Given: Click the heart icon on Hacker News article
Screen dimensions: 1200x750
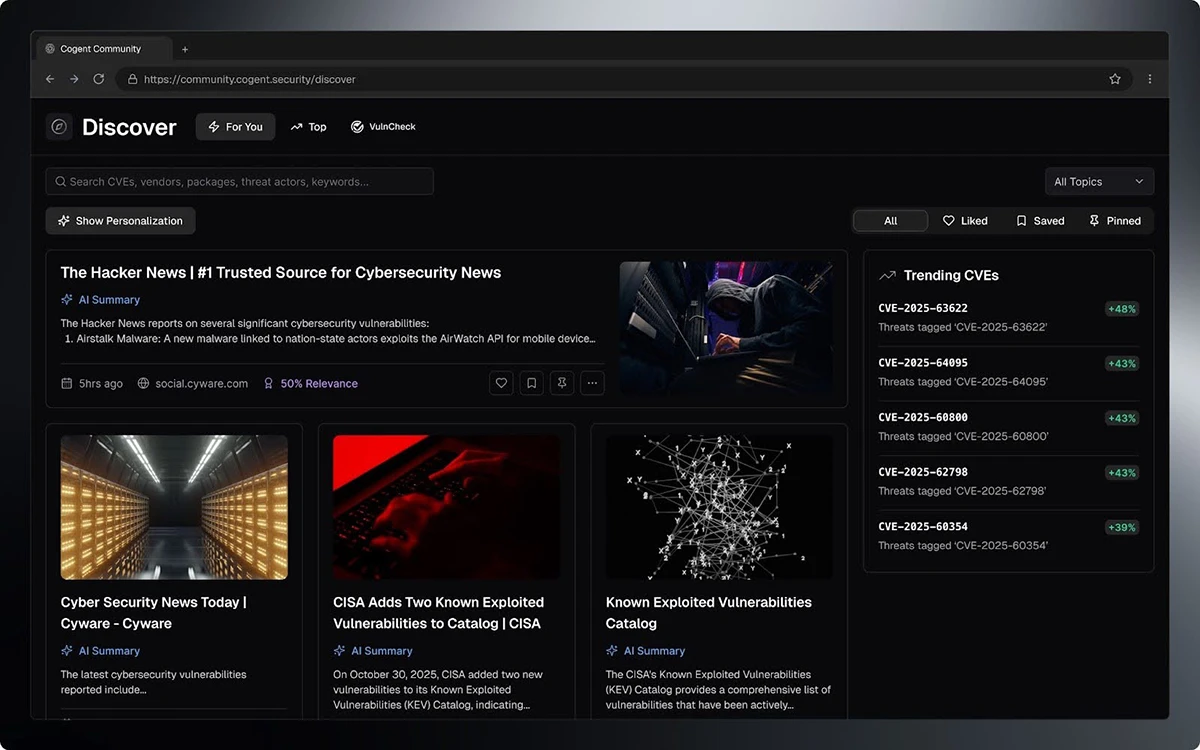Looking at the screenshot, I should (x=502, y=383).
